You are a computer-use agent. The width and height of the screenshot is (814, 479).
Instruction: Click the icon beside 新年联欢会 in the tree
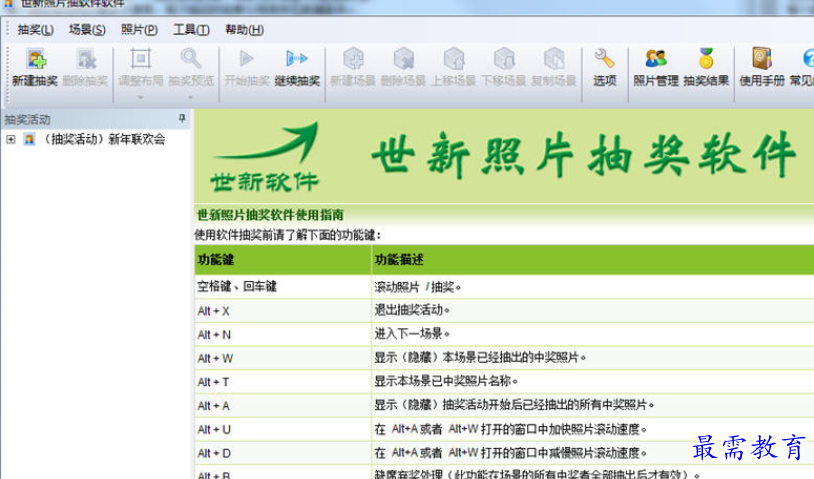pyautogui.click(x=30, y=139)
